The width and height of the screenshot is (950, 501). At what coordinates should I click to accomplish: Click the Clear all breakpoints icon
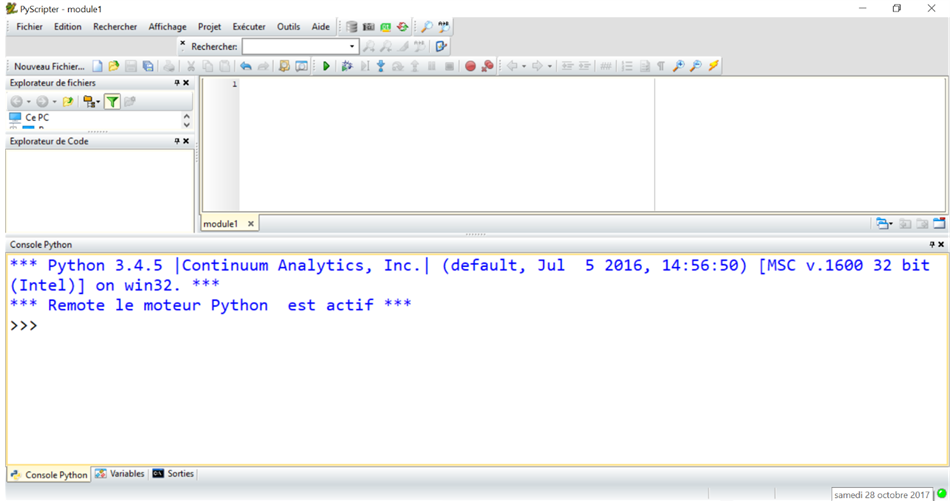pyautogui.click(x=487, y=66)
